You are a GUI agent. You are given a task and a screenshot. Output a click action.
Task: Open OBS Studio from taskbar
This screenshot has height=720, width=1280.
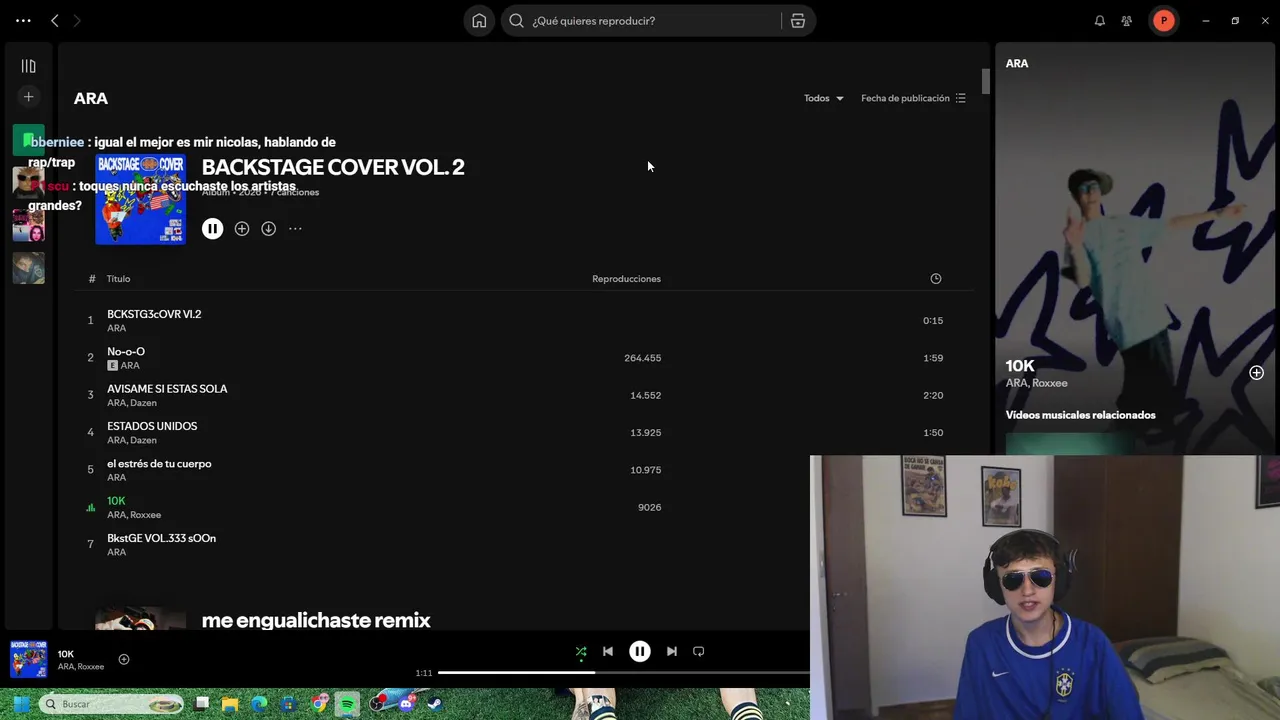377,704
